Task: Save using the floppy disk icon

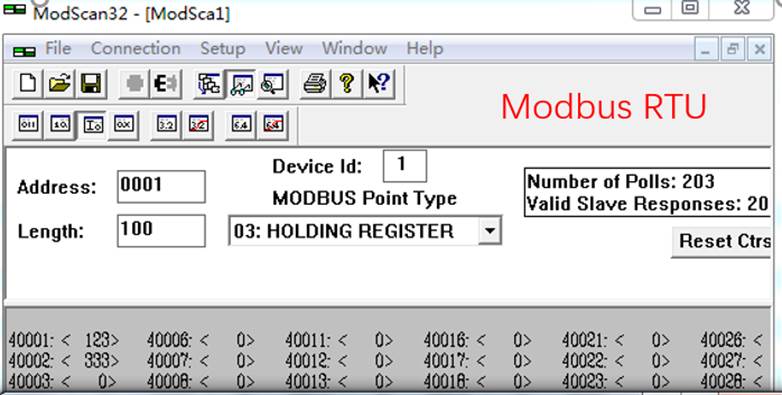Action: coord(91,83)
